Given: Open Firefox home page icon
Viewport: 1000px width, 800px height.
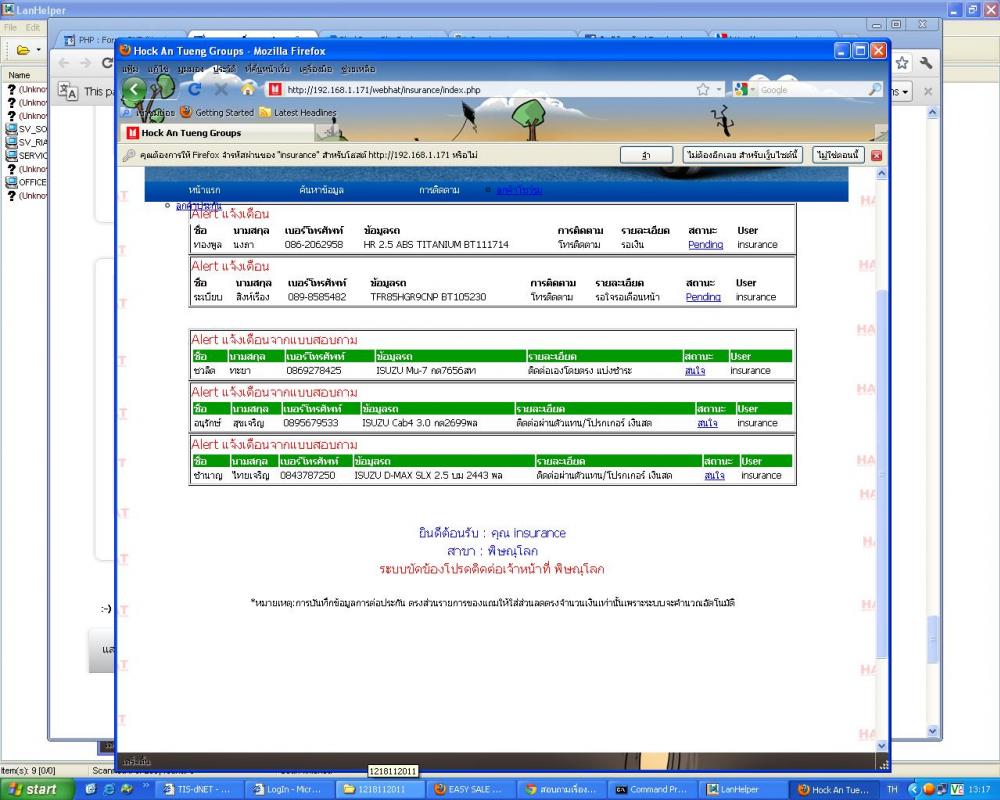Looking at the screenshot, I should pyautogui.click(x=248, y=89).
